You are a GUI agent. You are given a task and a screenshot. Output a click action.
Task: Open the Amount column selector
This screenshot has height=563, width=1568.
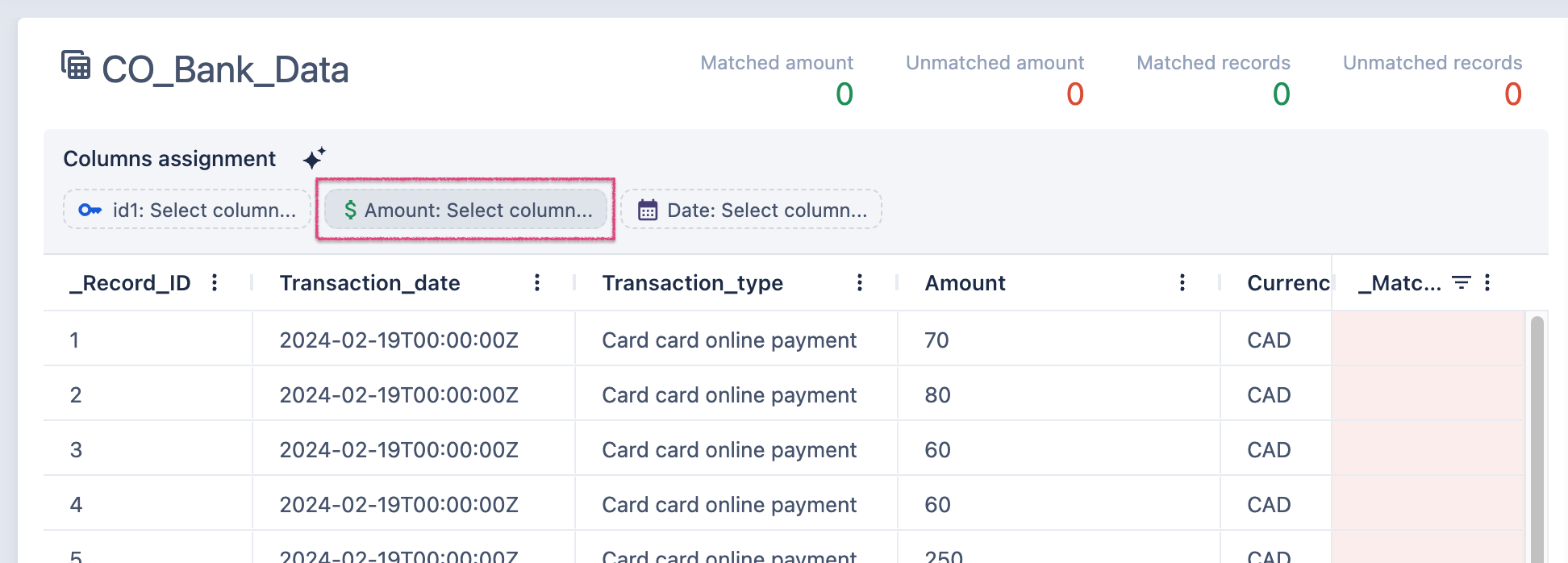466,210
